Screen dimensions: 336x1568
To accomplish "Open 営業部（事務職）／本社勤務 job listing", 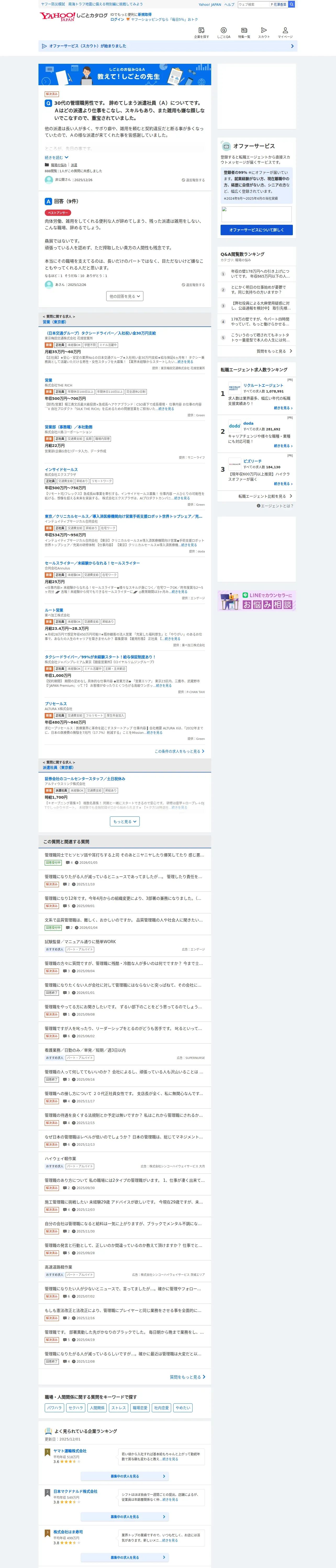I will coord(68,427).
